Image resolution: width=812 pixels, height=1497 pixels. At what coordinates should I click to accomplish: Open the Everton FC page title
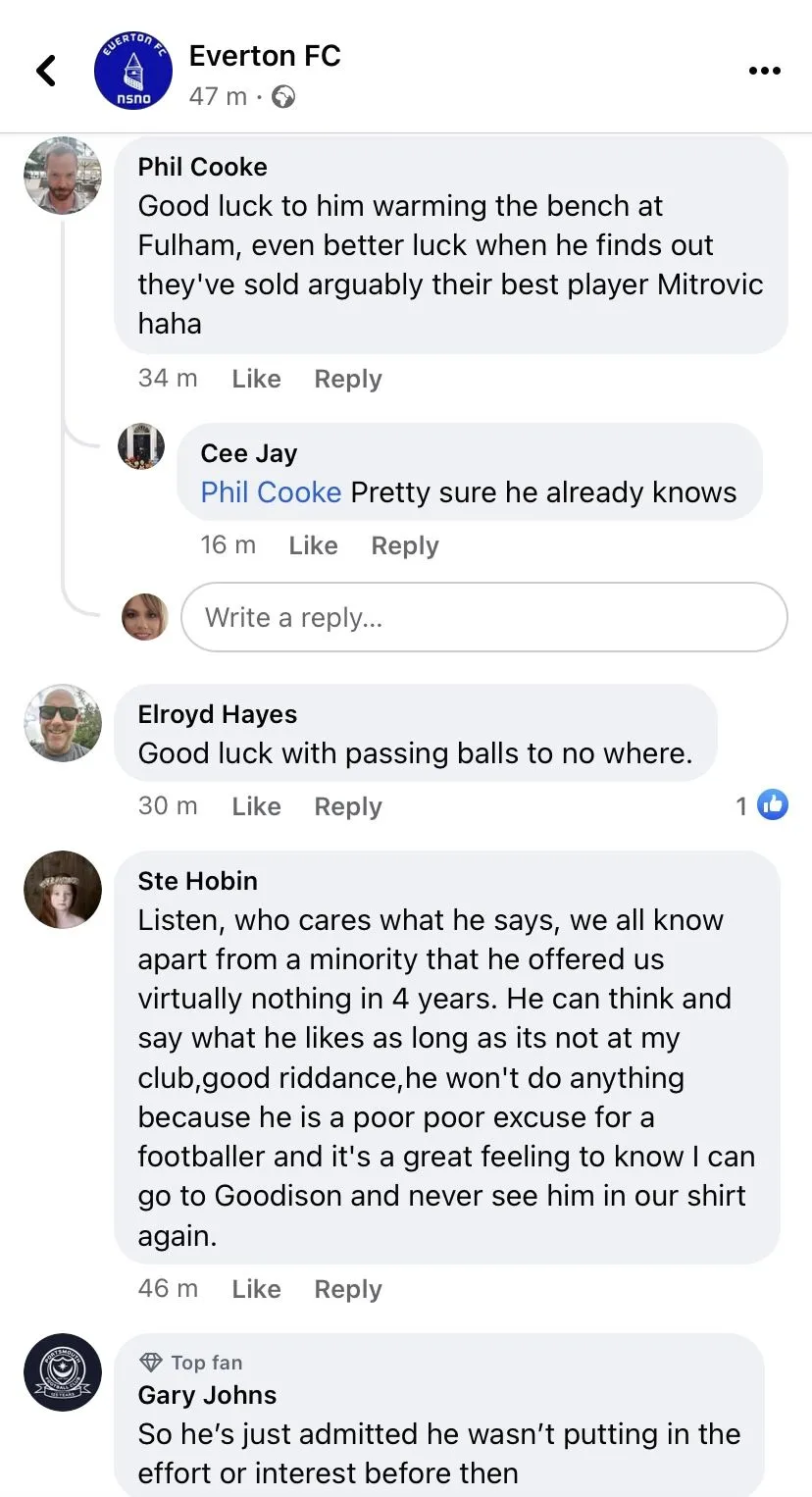tap(265, 56)
